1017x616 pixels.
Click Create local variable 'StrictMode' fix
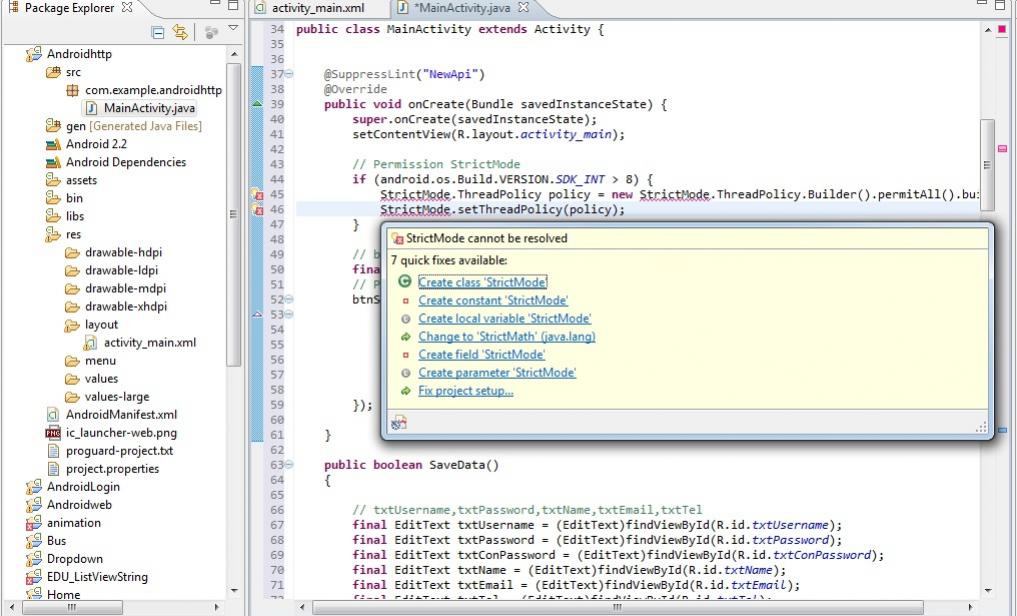coord(505,318)
